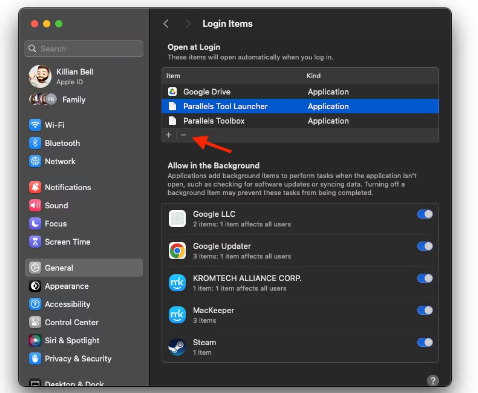Open Notifications settings label
The height and width of the screenshot is (393, 478).
[x=68, y=187]
